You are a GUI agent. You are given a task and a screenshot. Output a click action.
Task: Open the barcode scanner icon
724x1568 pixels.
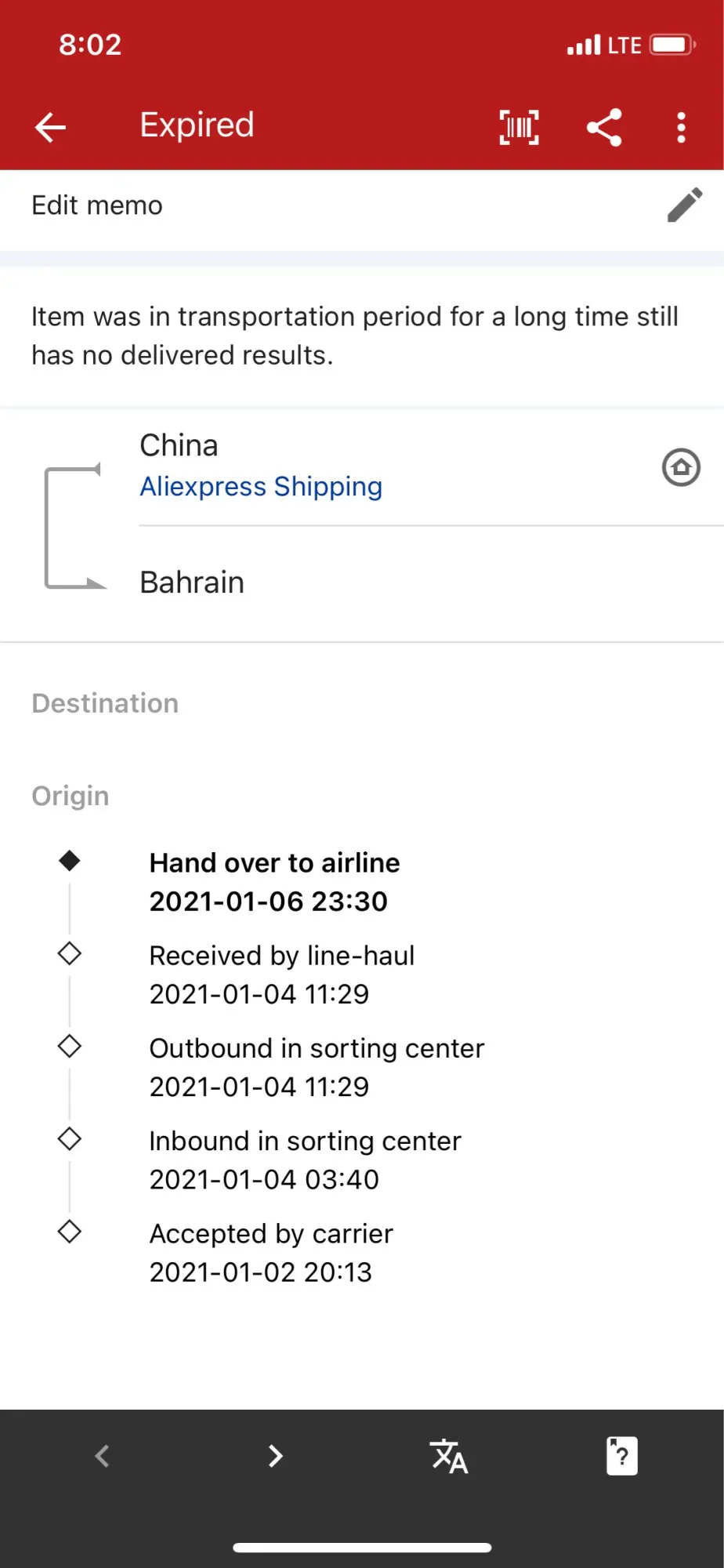tap(519, 127)
